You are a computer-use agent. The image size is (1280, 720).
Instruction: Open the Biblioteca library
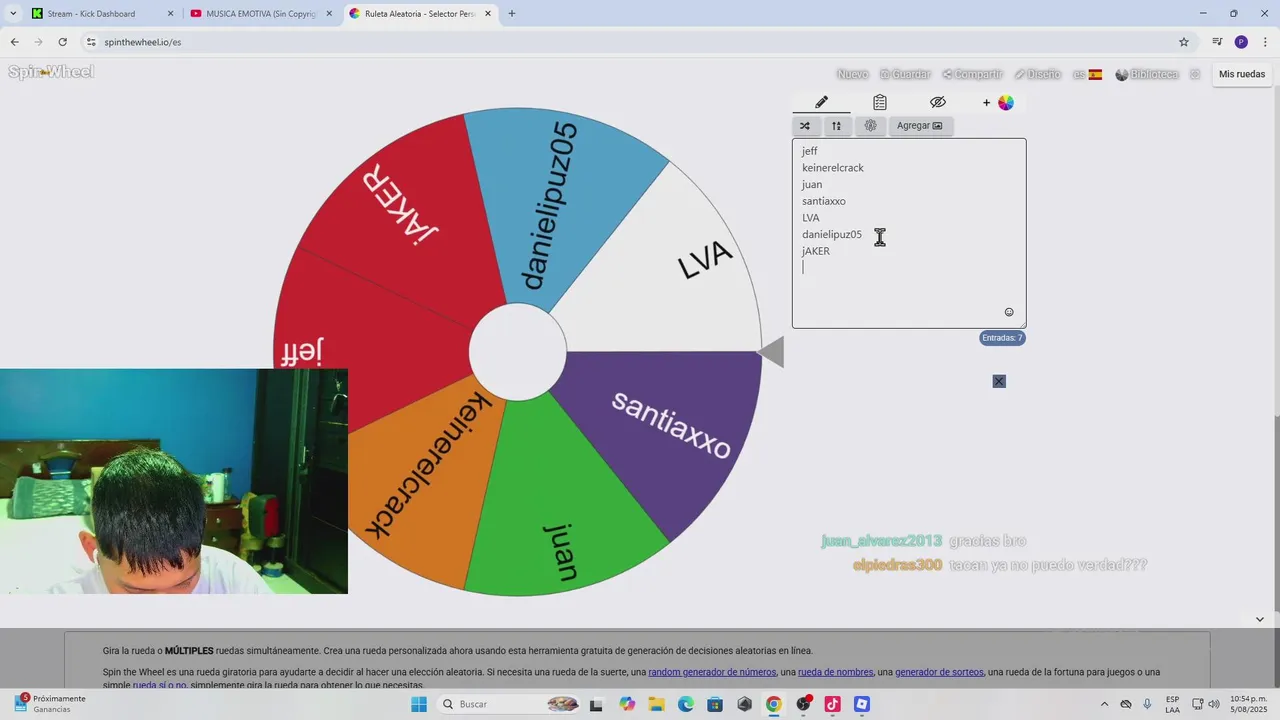coord(1147,74)
